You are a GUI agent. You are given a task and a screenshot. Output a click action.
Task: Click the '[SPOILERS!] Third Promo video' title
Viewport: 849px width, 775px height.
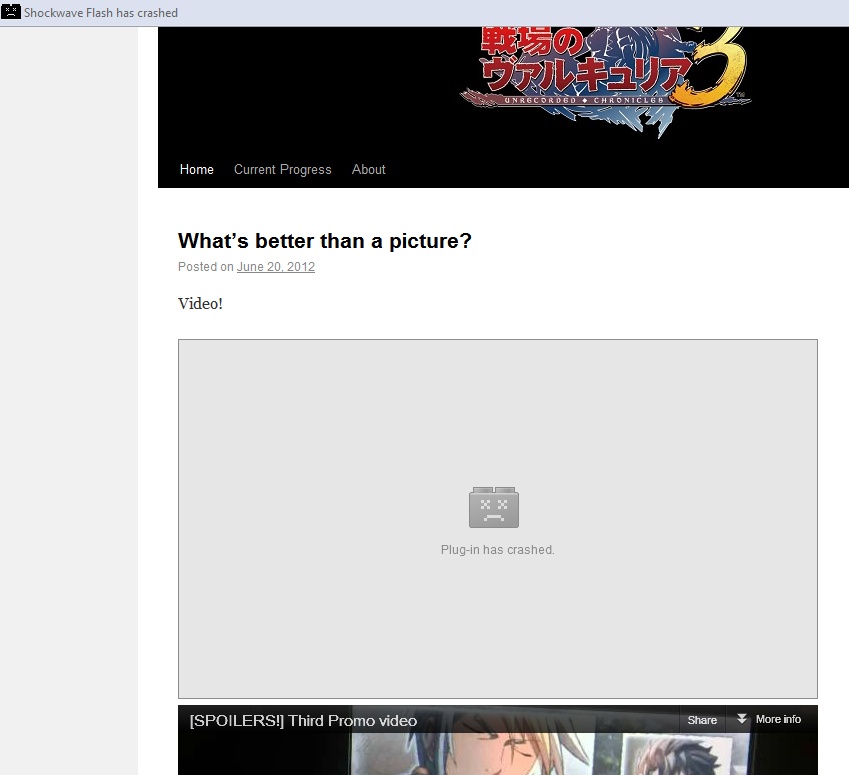pos(303,721)
